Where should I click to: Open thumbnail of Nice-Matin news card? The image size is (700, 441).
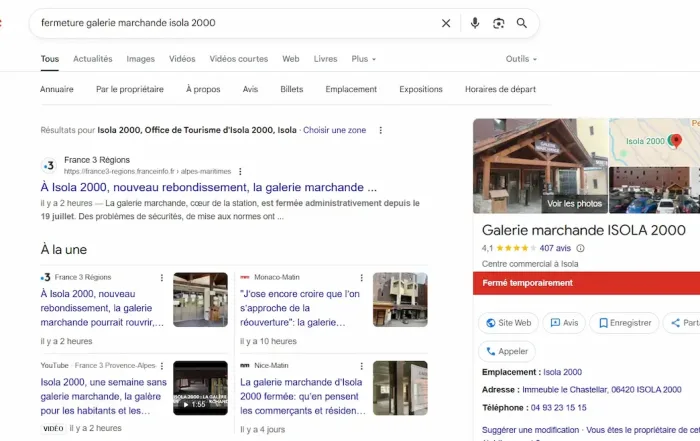tap(400, 388)
